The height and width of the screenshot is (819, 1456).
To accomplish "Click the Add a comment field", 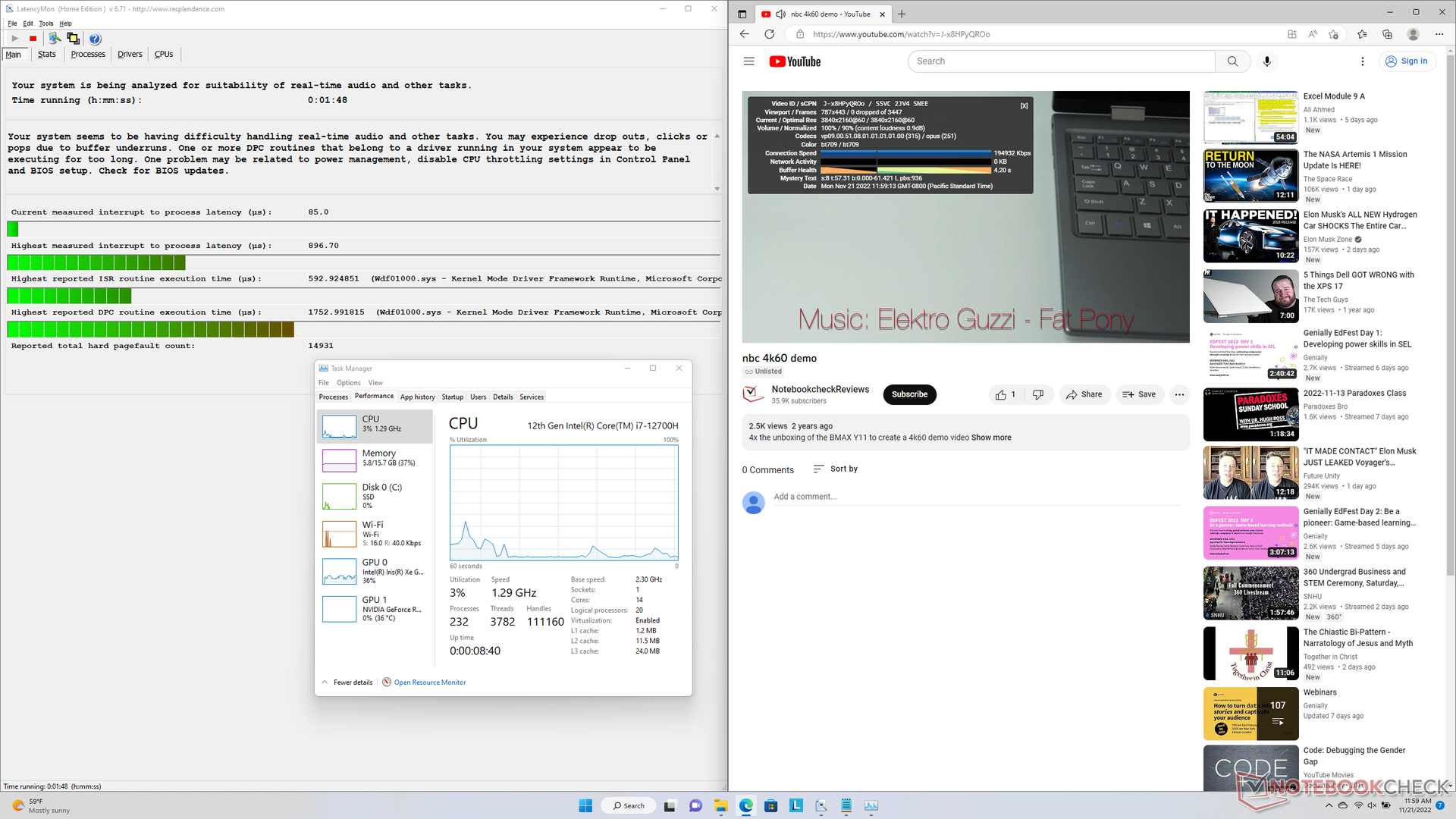I will tap(805, 497).
